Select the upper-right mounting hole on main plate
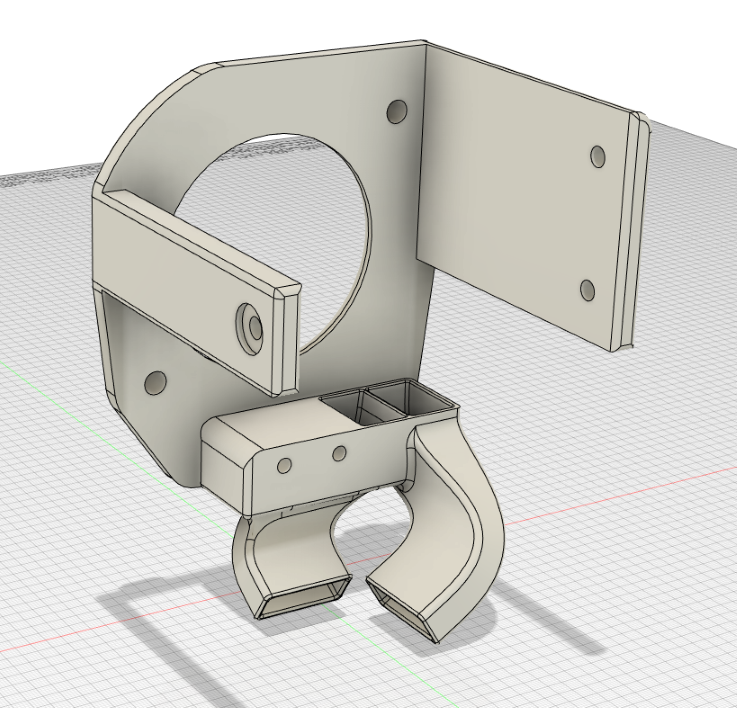Image resolution: width=737 pixels, height=708 pixels. [x=397, y=111]
